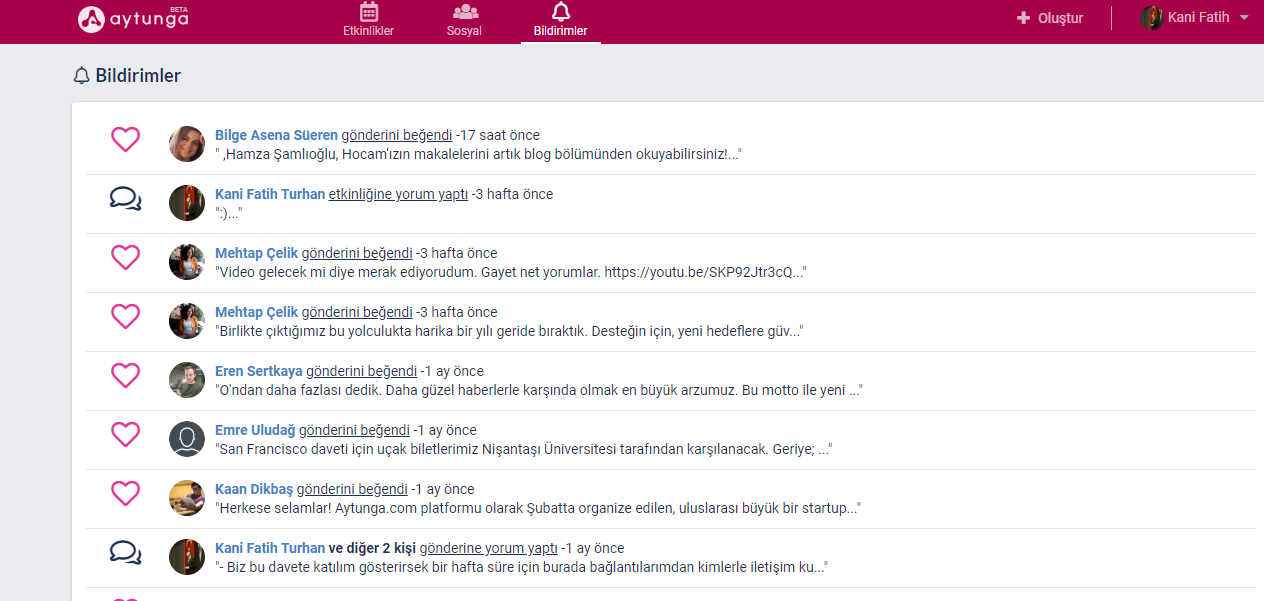Click the 'Biz bu davete katılım' excerpt

(521, 567)
